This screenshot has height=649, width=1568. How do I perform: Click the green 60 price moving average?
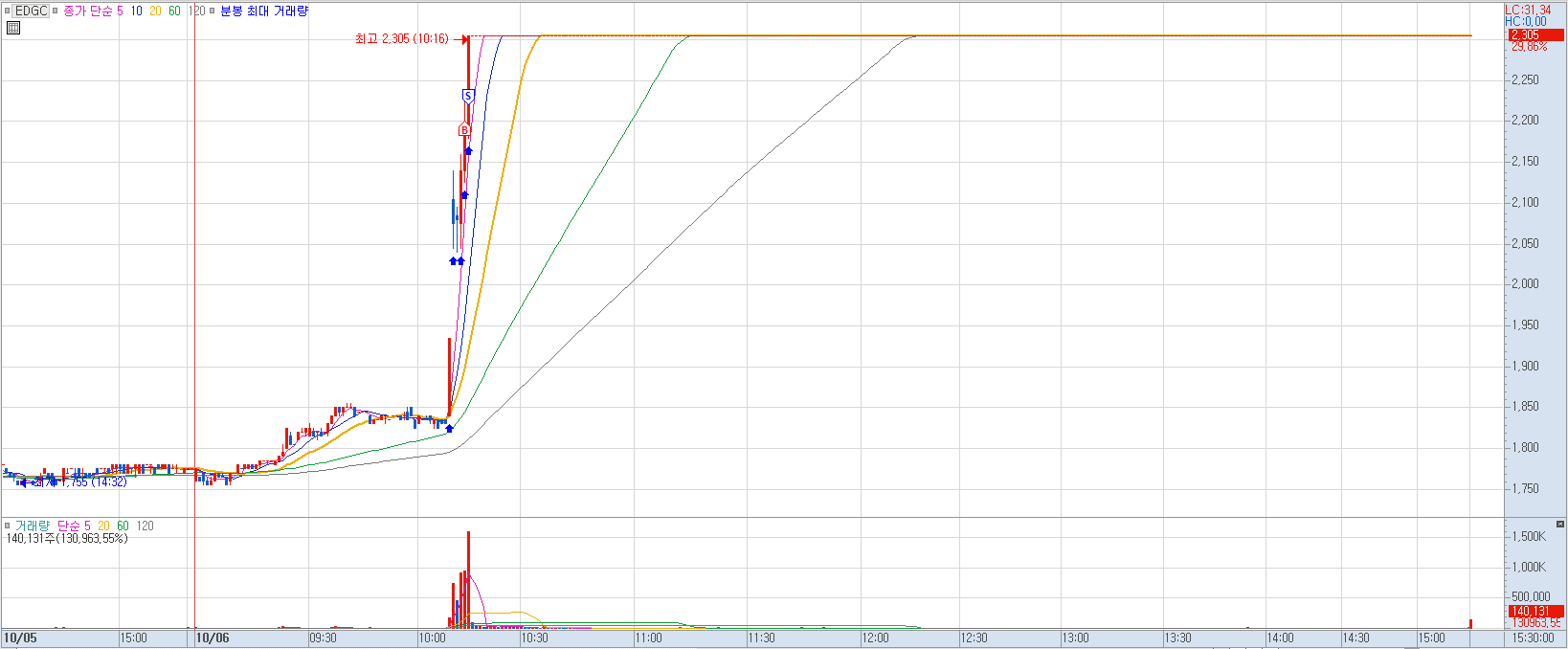174,11
